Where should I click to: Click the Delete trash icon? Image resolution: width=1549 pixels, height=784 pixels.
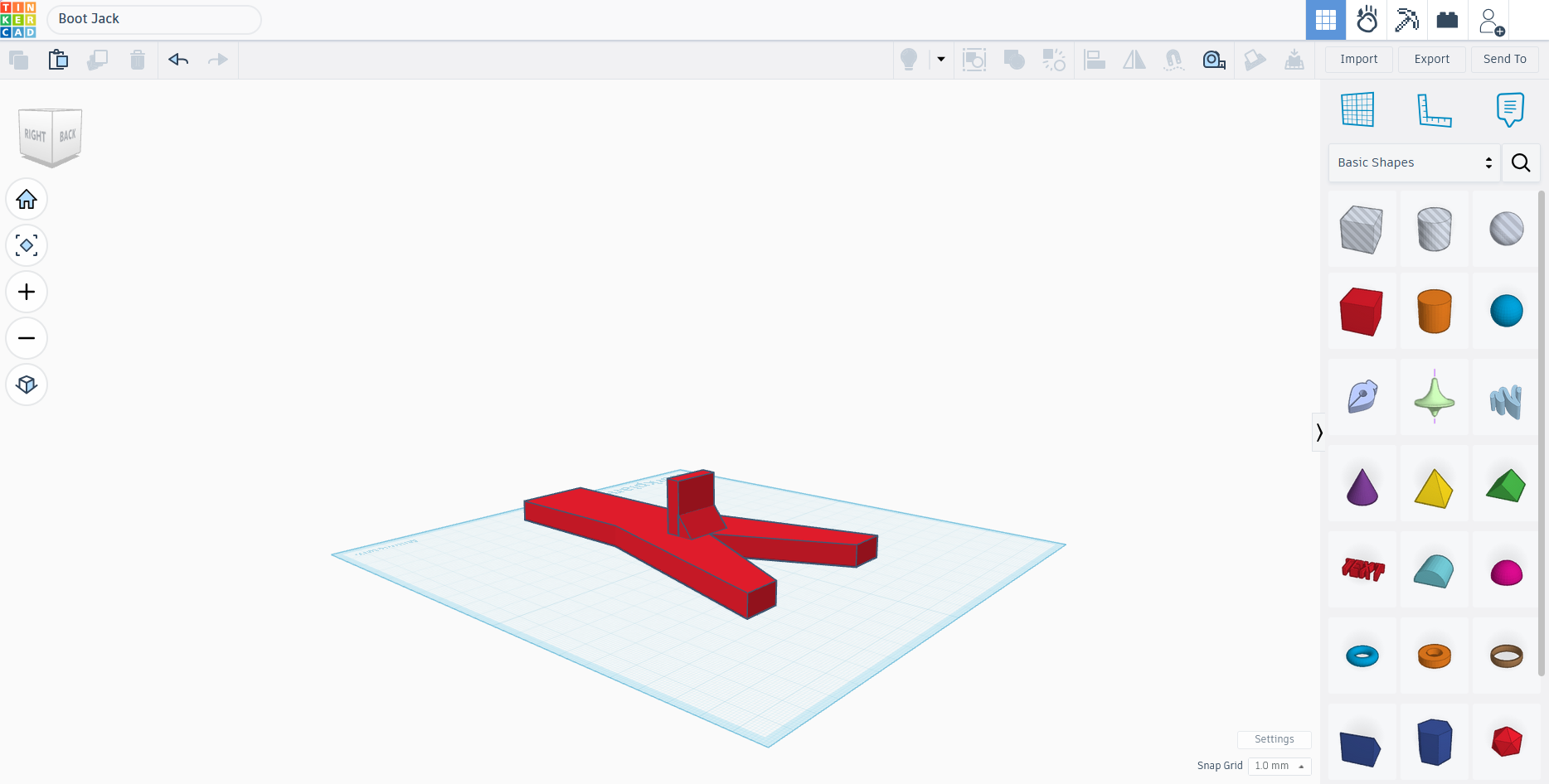(138, 60)
